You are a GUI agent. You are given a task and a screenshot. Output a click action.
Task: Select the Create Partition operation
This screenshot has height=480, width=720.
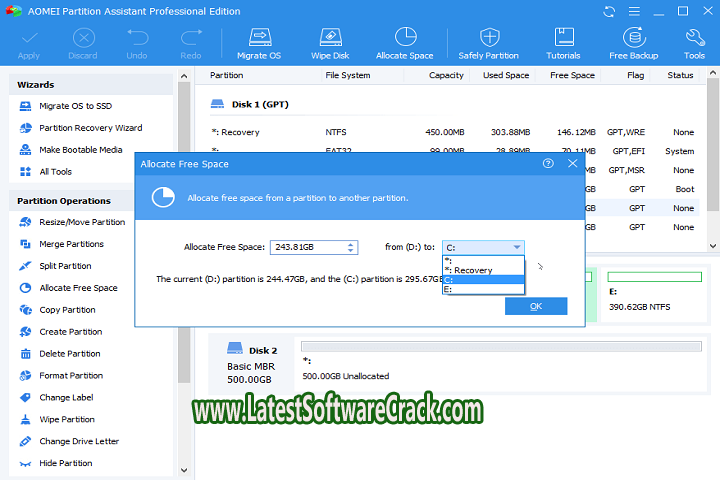point(71,332)
